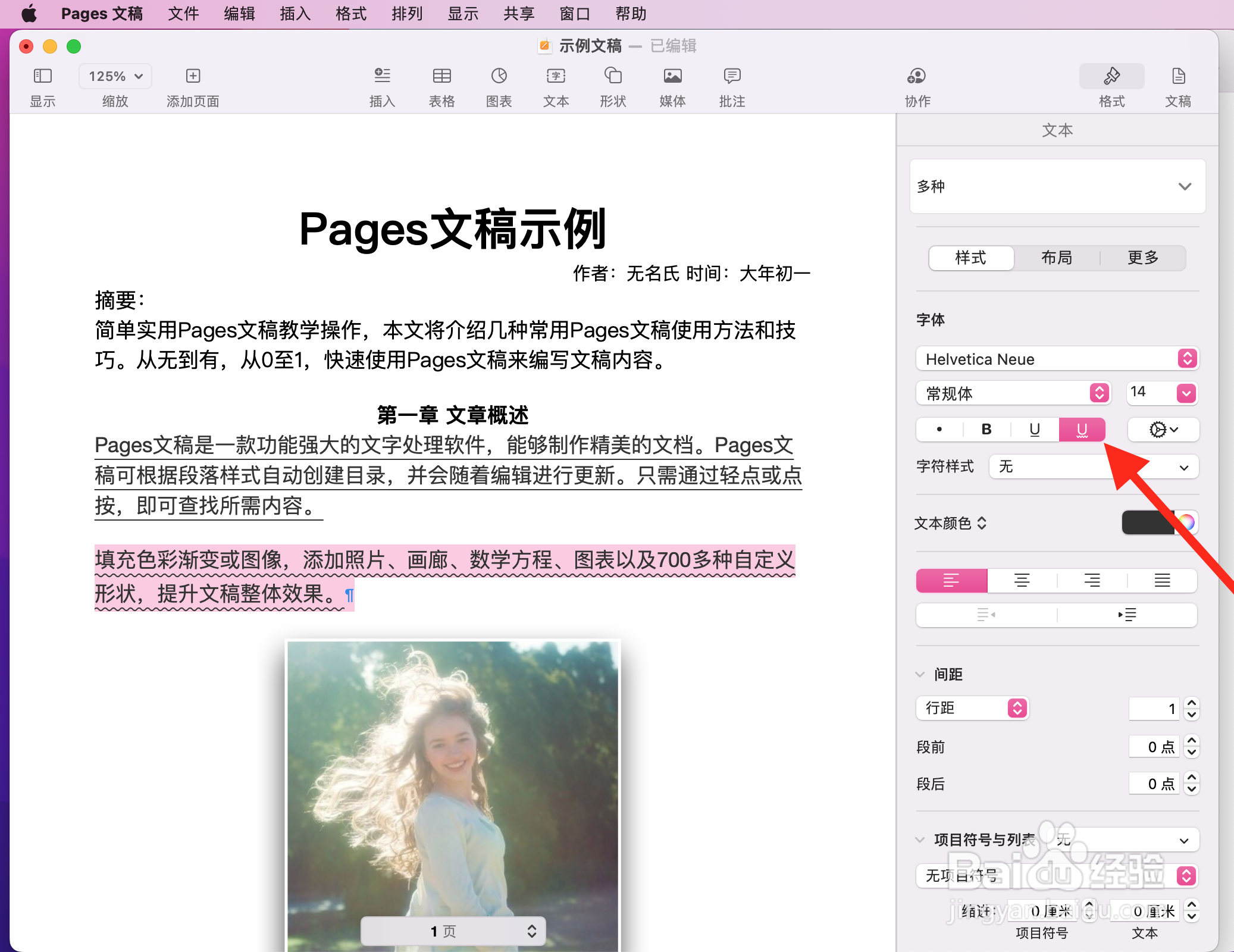
Task: Open the 编辑 menu
Action: point(239,13)
